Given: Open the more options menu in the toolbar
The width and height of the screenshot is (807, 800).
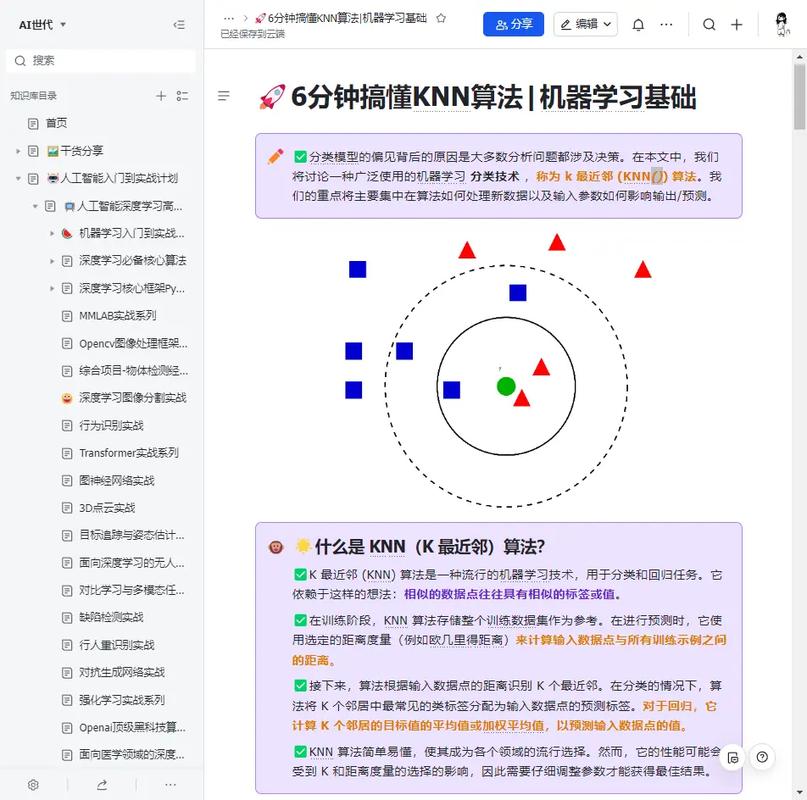Looking at the screenshot, I should [x=667, y=24].
